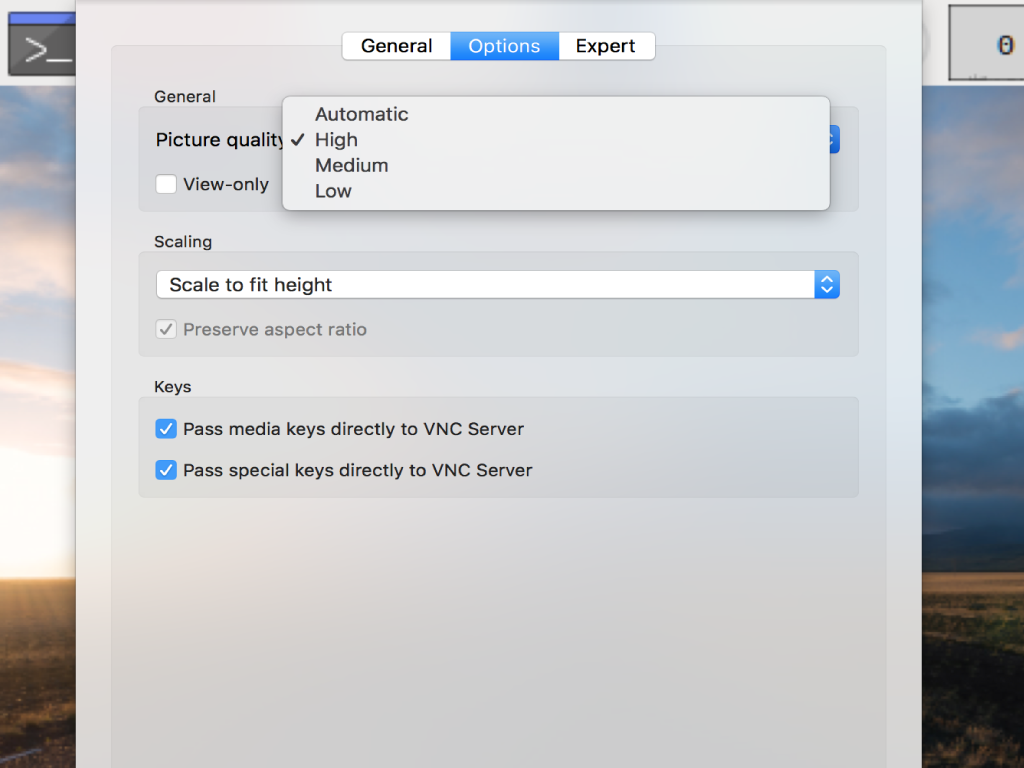Click the Keys section heading

(x=172, y=387)
